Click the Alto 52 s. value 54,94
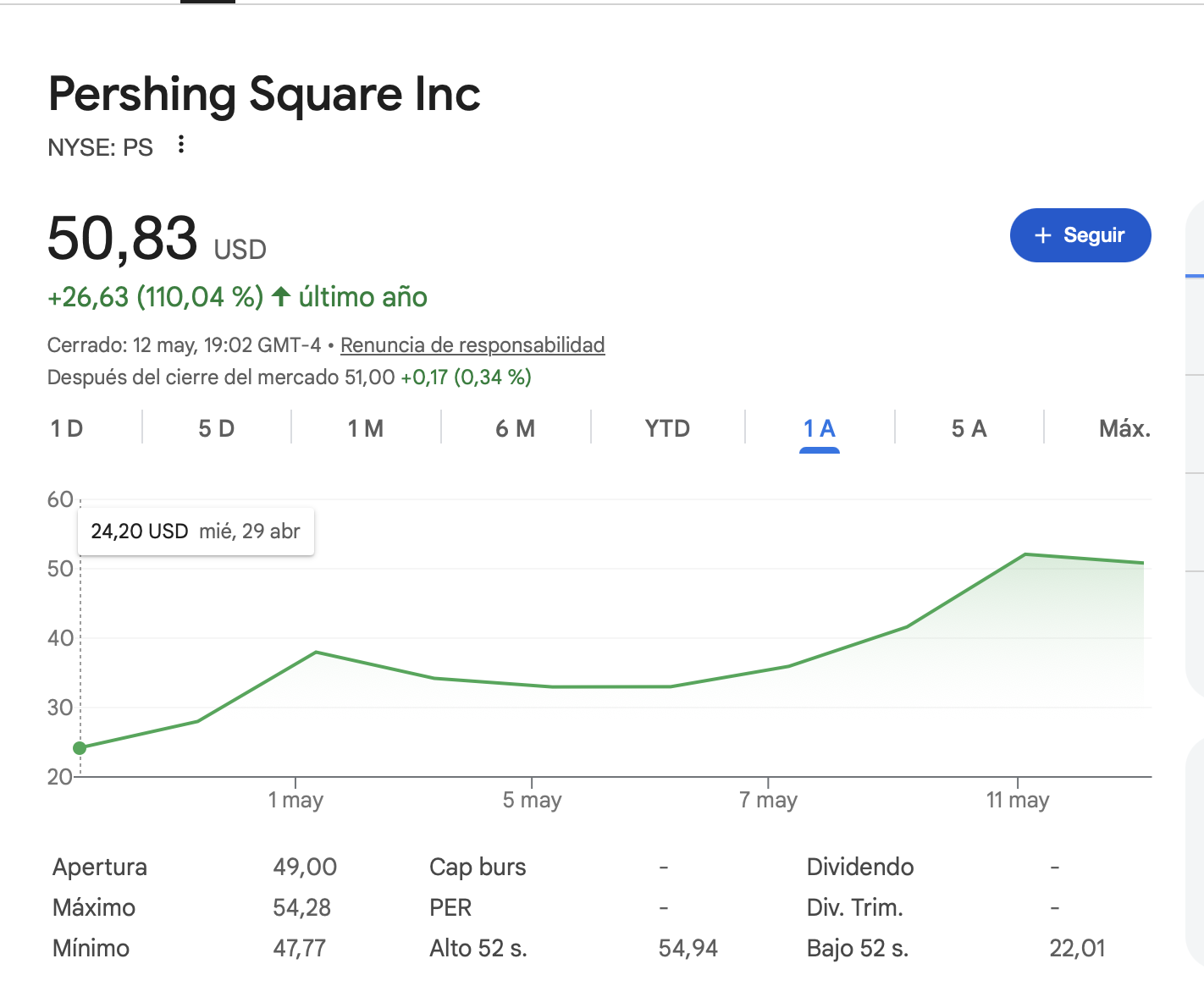Viewport: 1204px width, 997px height. pyautogui.click(x=688, y=948)
